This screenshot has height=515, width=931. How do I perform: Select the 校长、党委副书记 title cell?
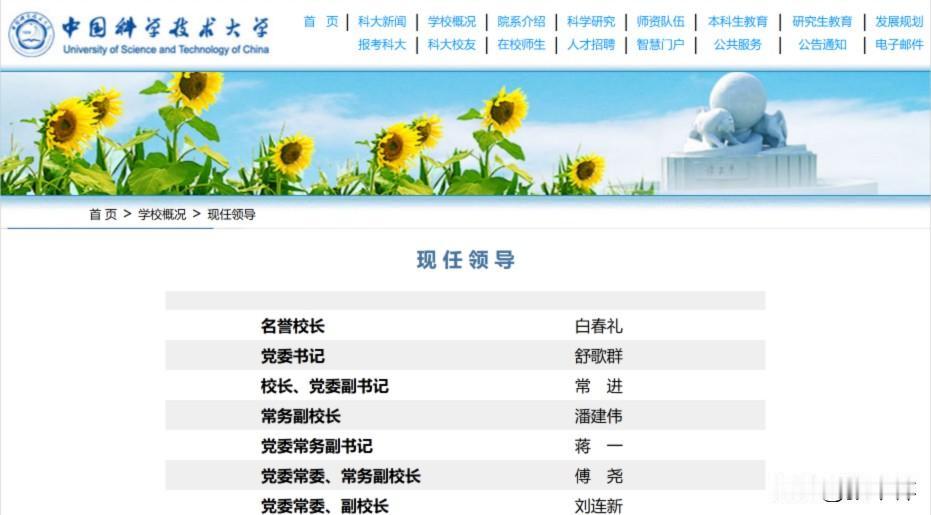tap(325, 386)
